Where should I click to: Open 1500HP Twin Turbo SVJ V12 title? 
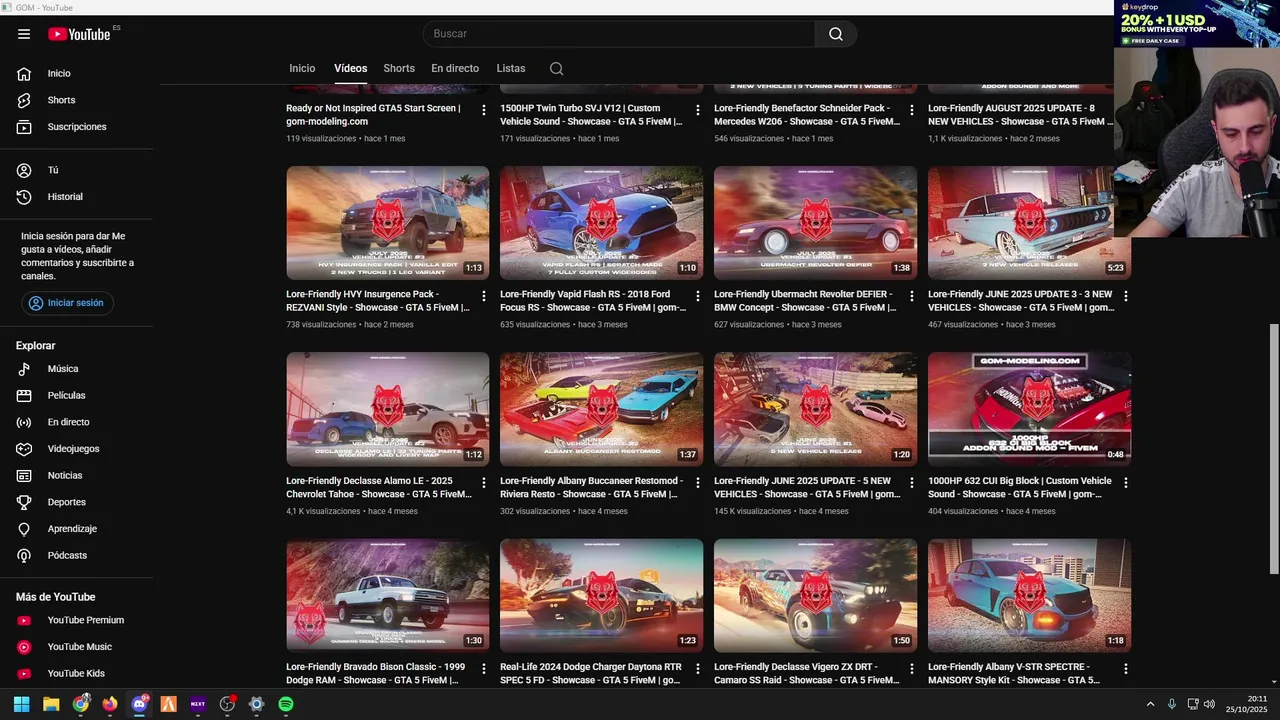point(591,115)
